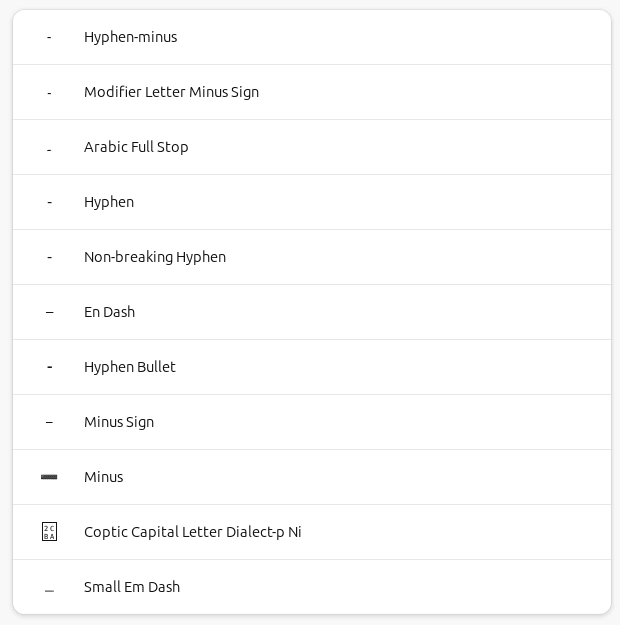Click the thick Minus glyph icon
This screenshot has width=620, height=625.
49,477
